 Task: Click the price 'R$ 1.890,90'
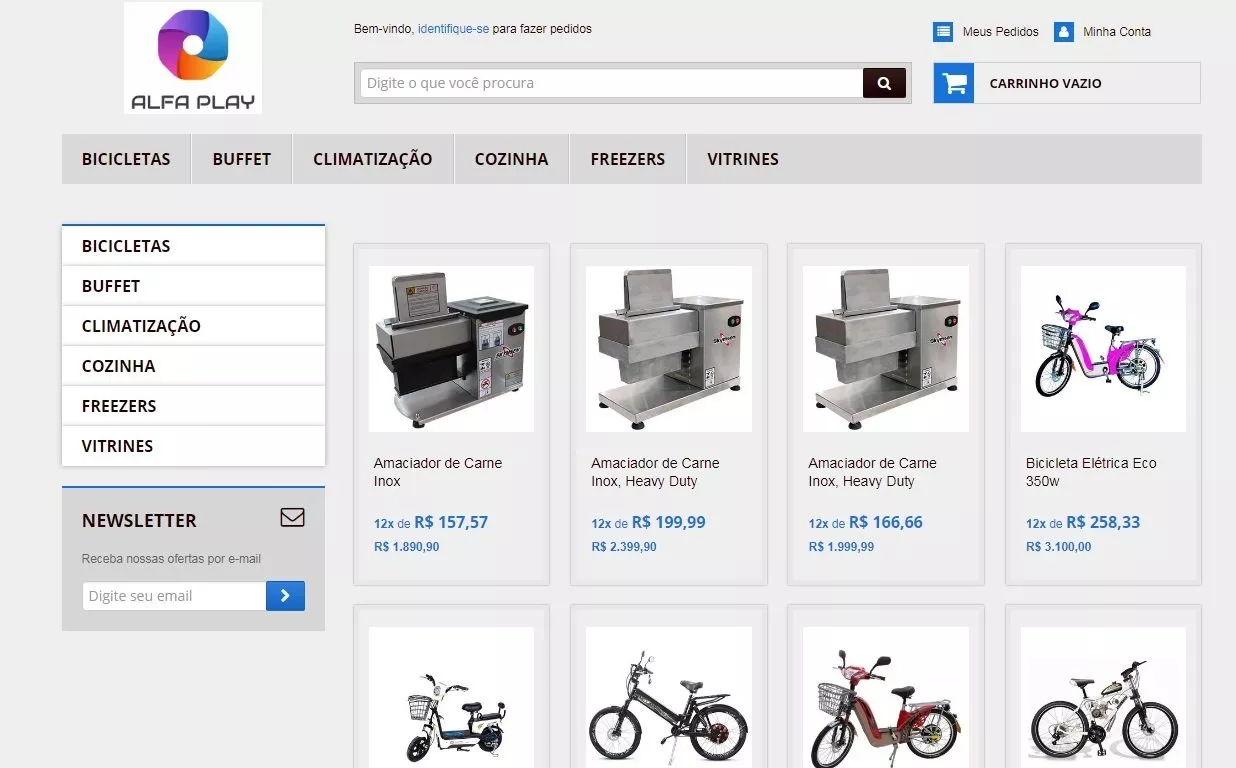coord(406,547)
